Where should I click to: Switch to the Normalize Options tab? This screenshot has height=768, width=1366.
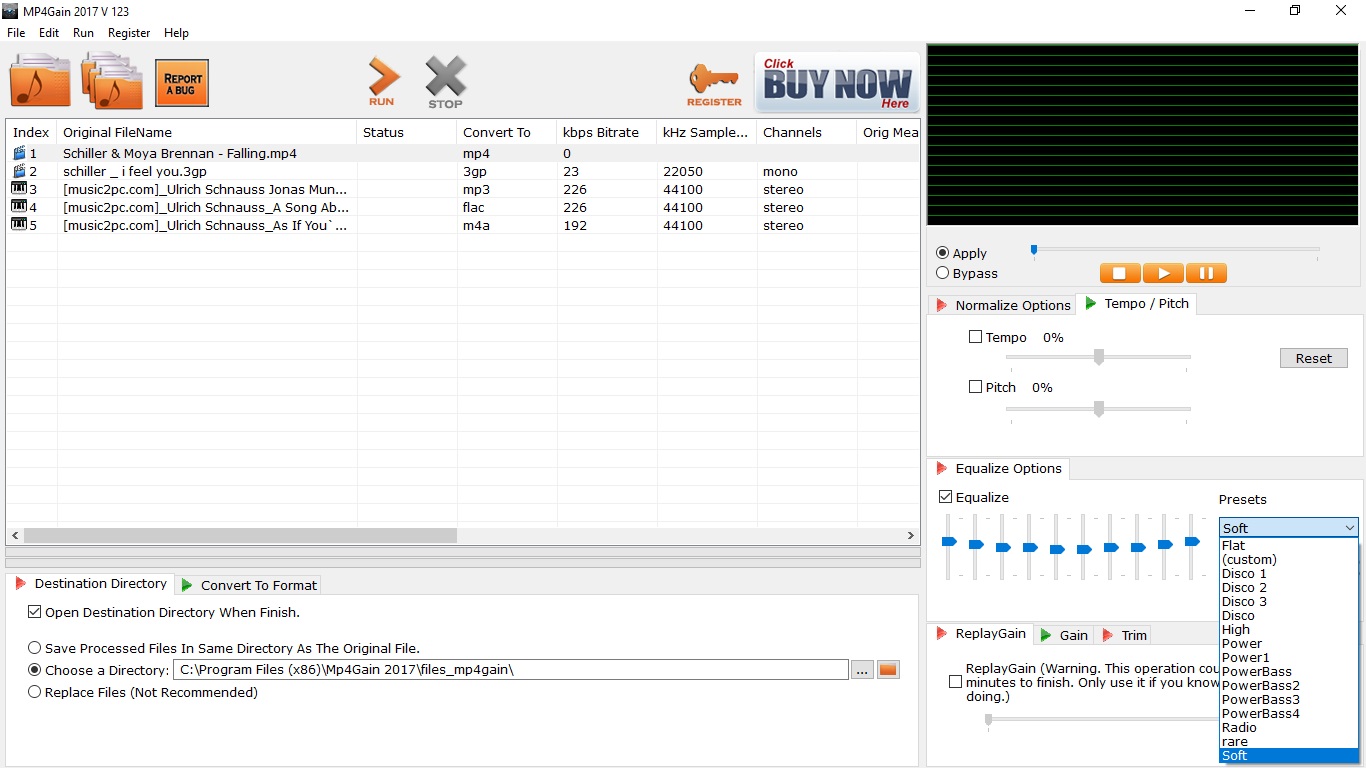(1001, 305)
